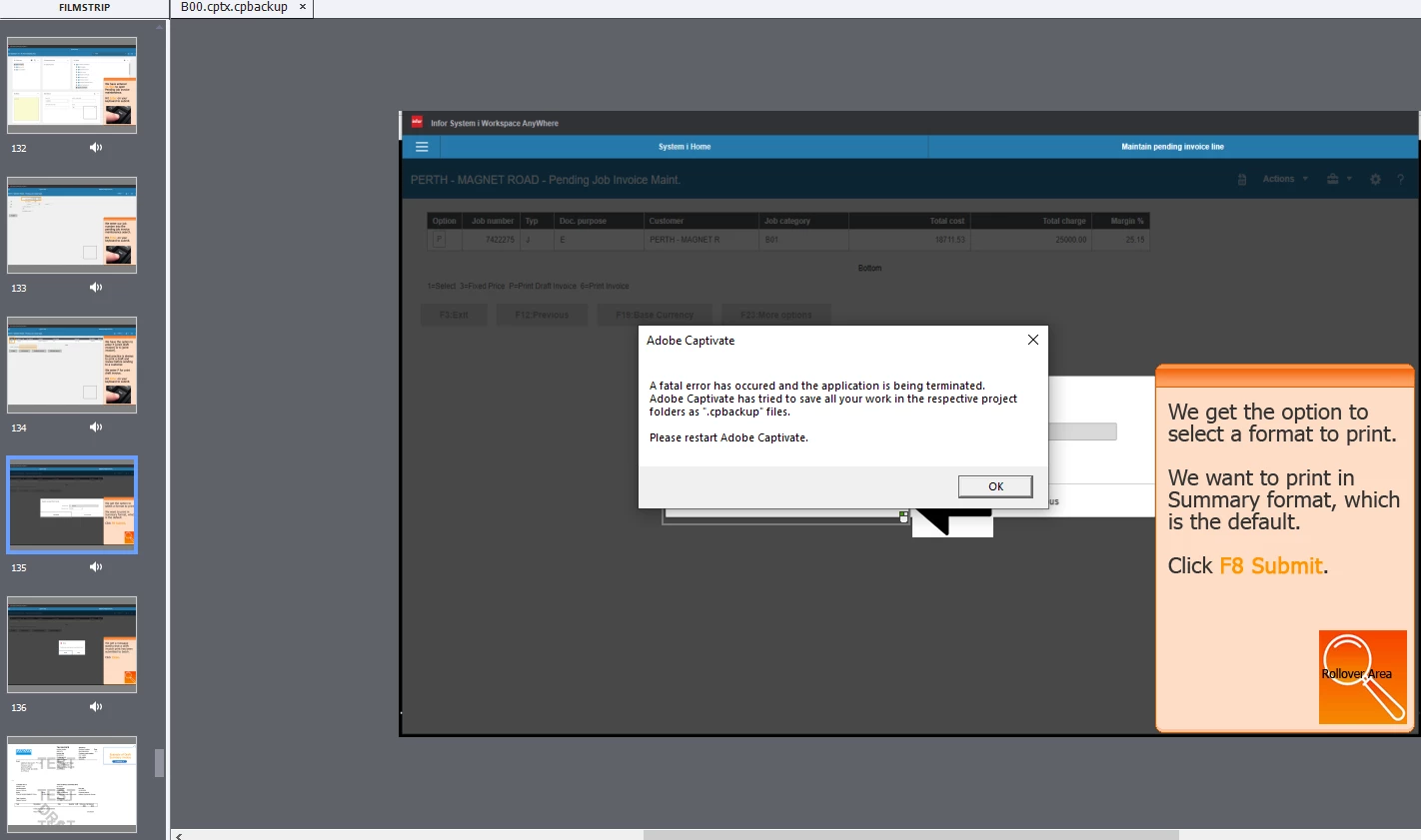1421x840 pixels.
Task: Click the audio speaker icon of slide 133
Action: pyautogui.click(x=96, y=288)
